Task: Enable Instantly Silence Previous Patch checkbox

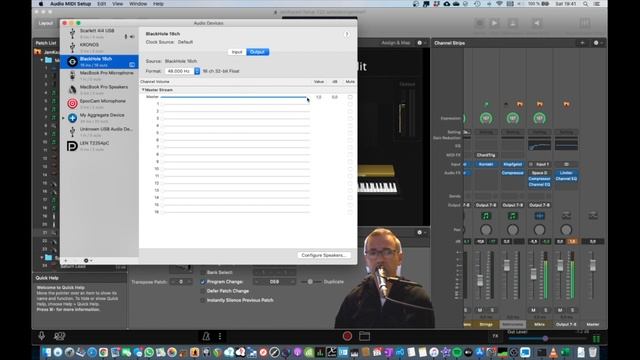Action: pyautogui.click(x=203, y=300)
